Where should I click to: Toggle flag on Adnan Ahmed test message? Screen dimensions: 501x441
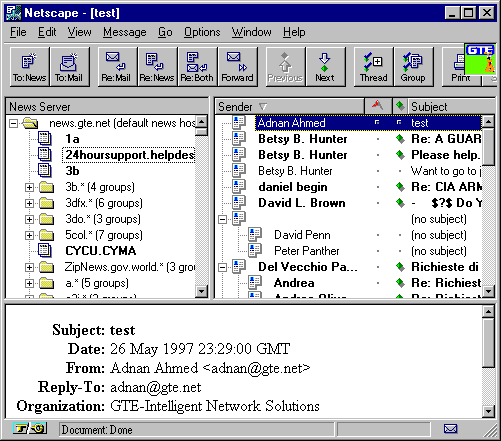377,122
